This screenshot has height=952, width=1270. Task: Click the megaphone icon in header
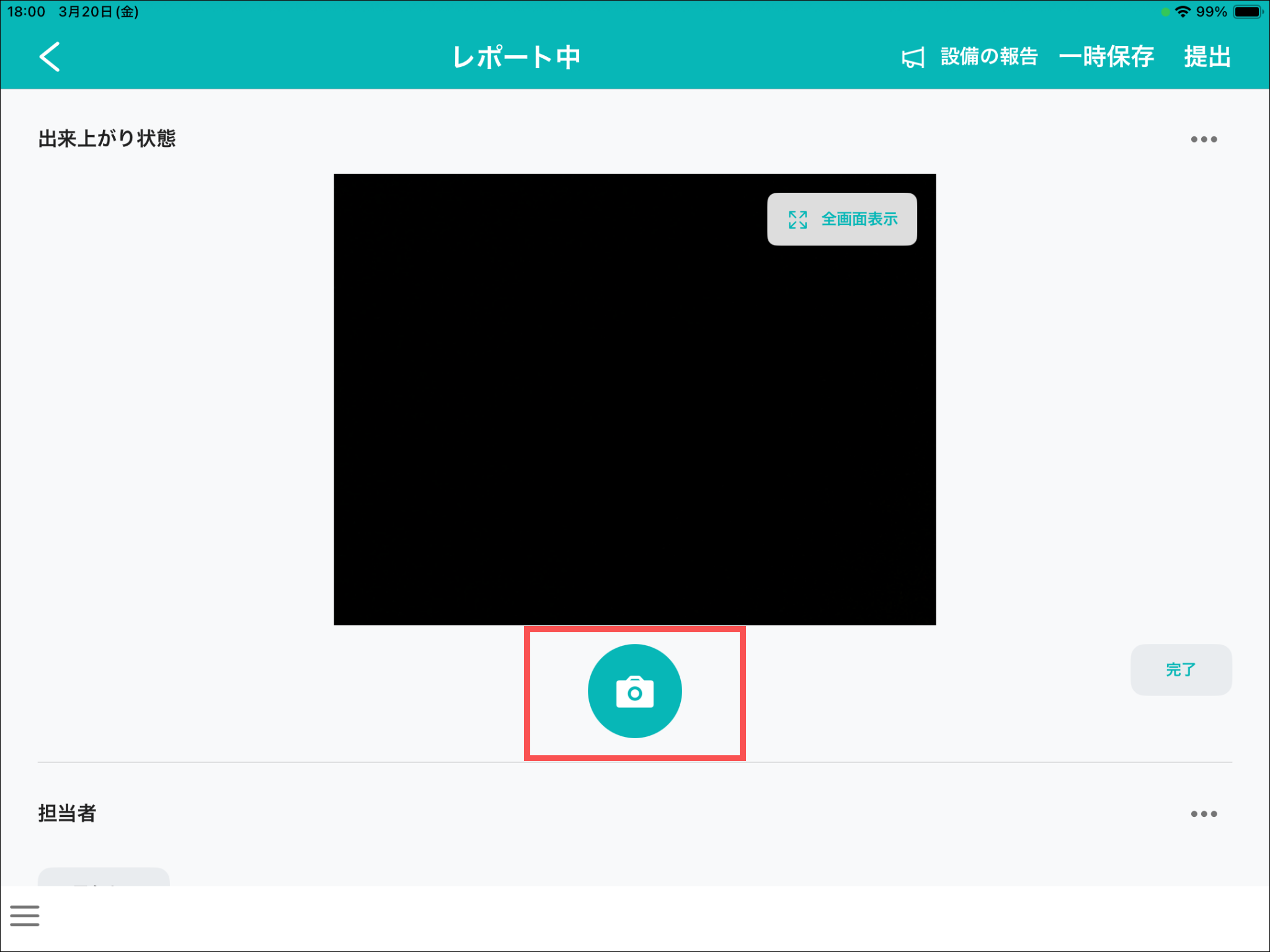(912, 58)
